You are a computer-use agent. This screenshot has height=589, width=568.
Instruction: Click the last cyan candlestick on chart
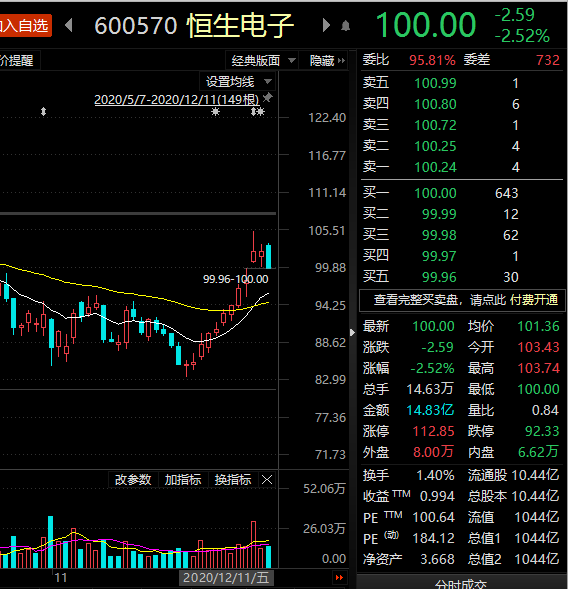(x=269, y=256)
